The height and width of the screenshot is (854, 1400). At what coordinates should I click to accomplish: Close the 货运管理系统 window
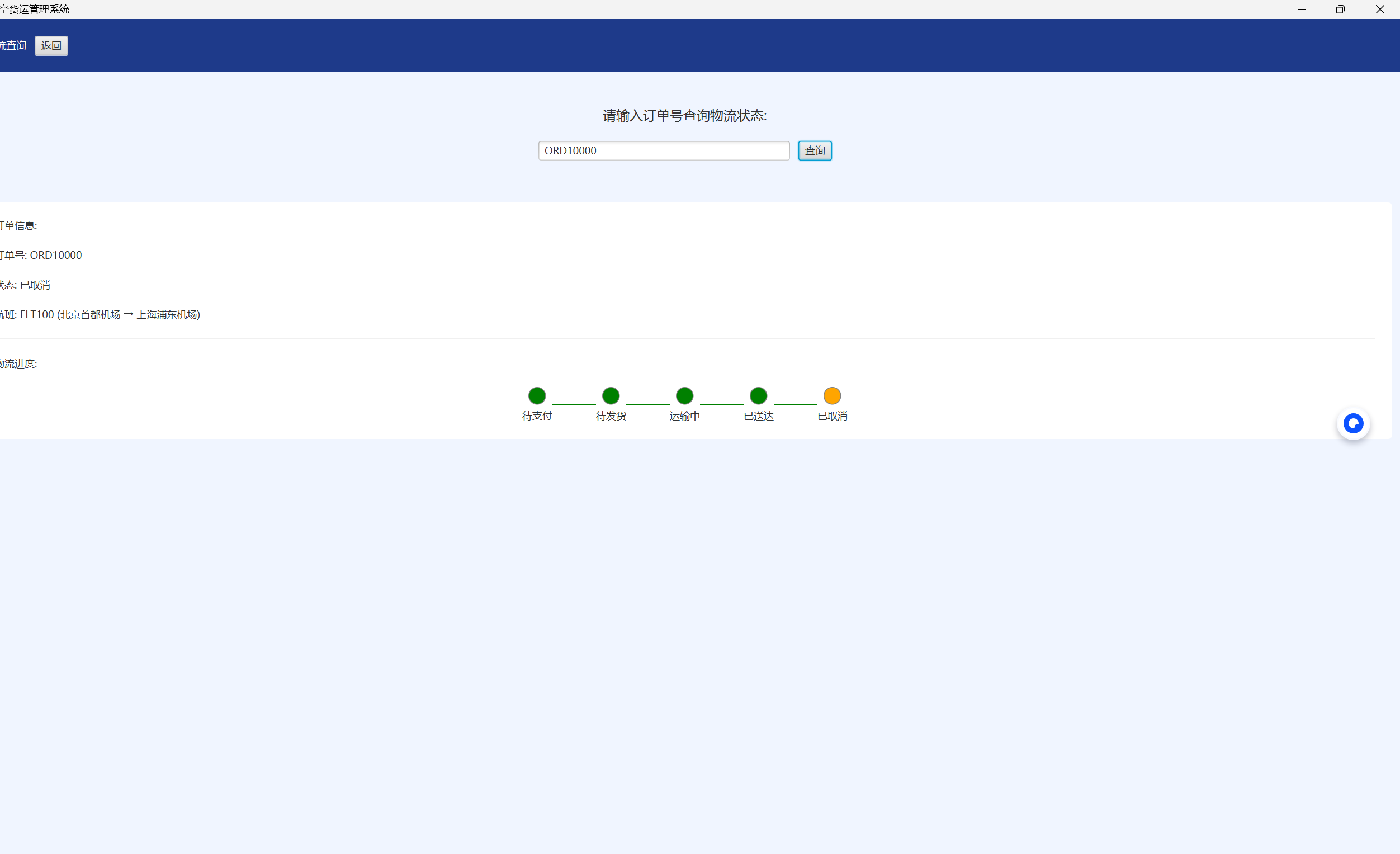pyautogui.click(x=1379, y=9)
